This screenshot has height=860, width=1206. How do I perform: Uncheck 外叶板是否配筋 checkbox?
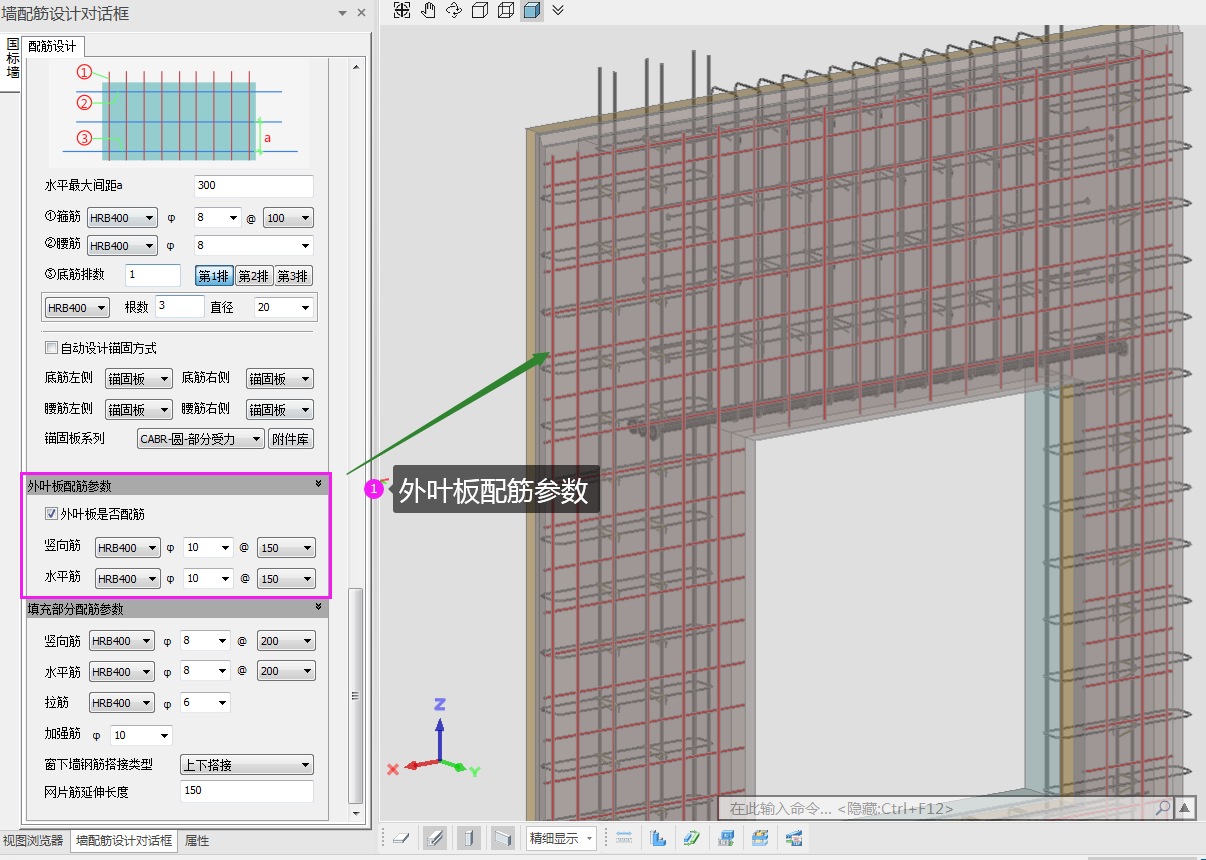52,514
